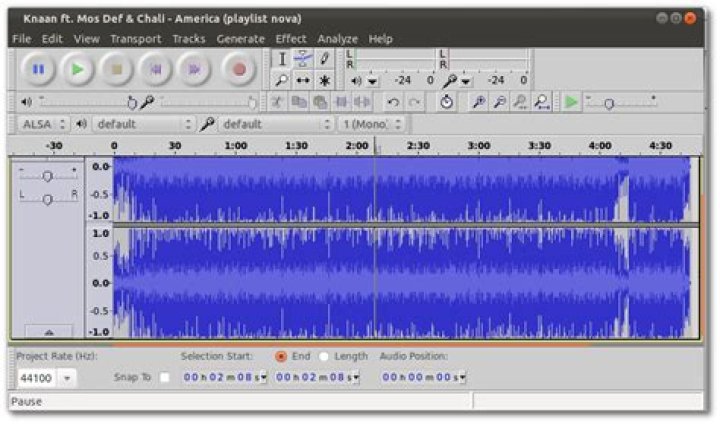Select the Zoom magnifier tool
The height and width of the screenshot is (424, 720).
(282, 80)
